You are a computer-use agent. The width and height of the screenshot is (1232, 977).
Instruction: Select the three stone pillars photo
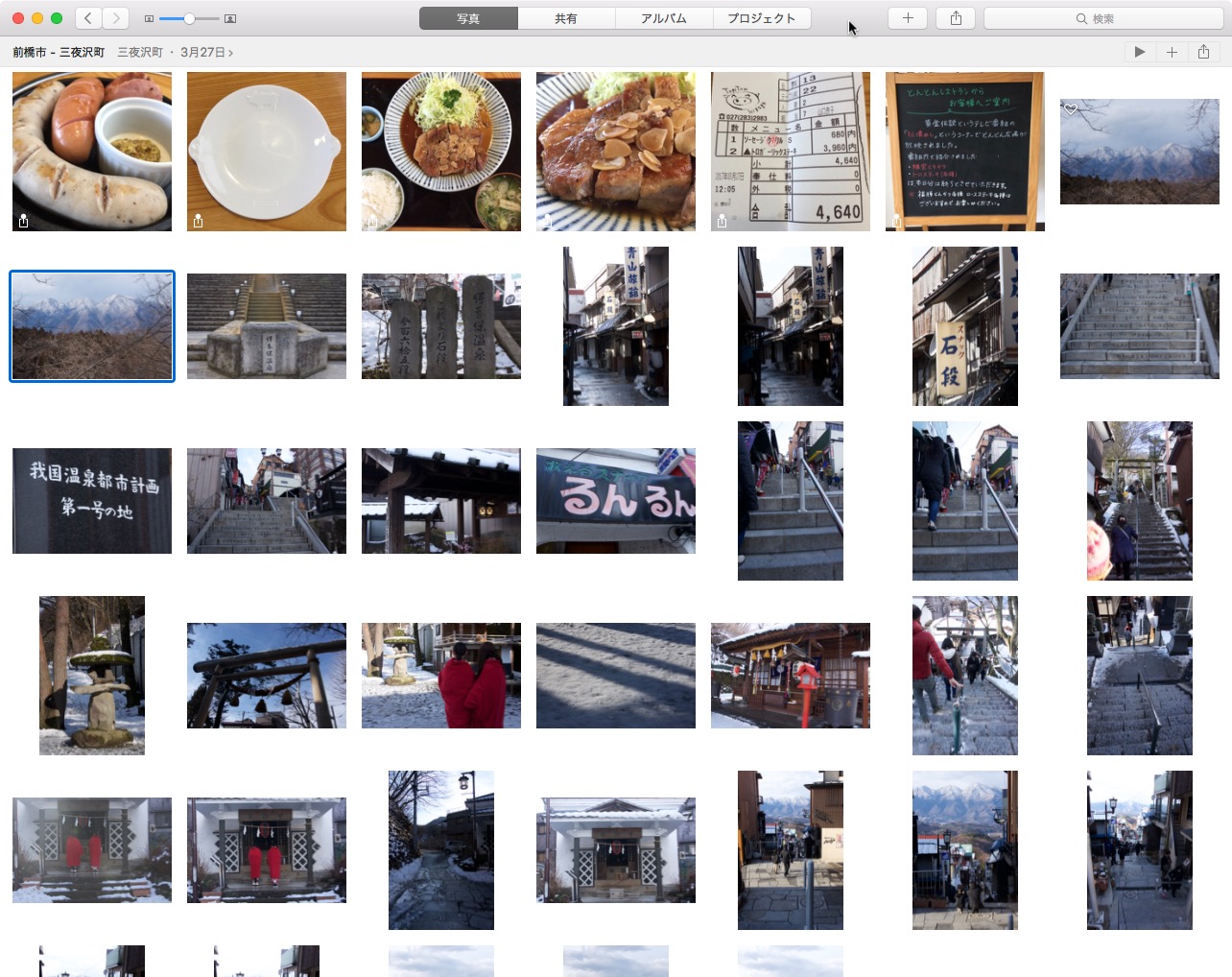click(441, 326)
